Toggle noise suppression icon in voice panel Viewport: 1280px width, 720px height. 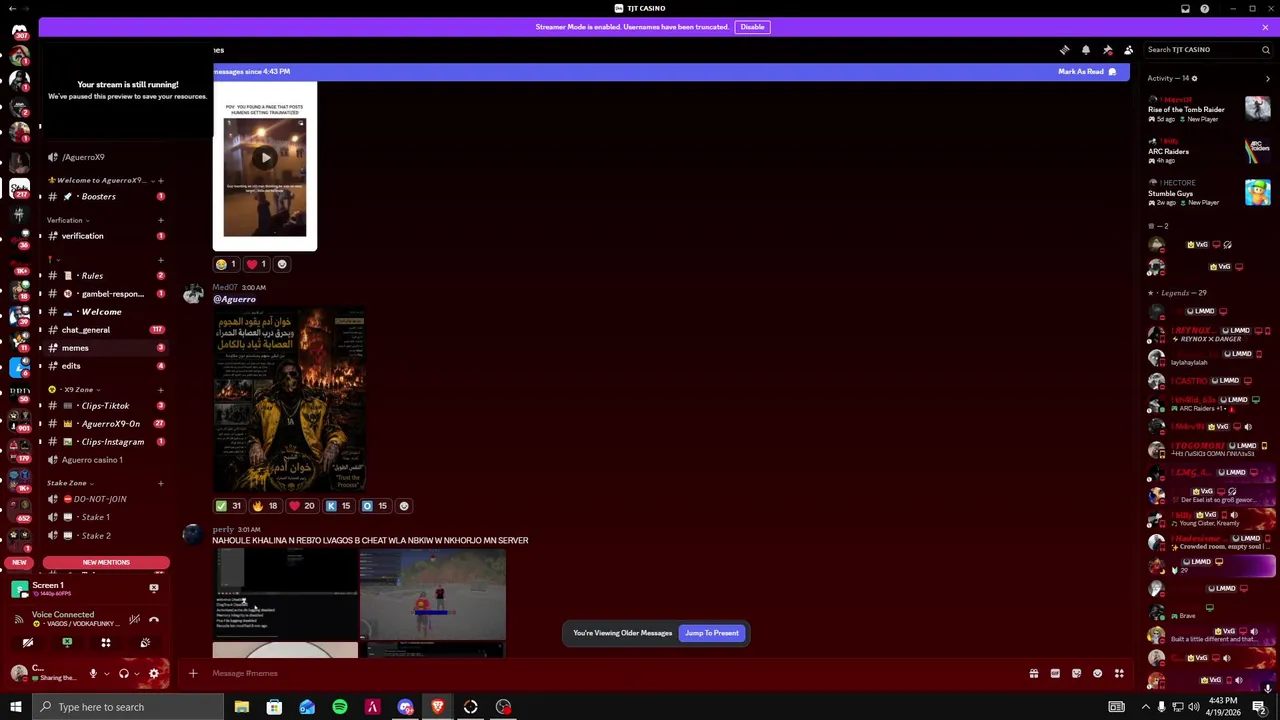click(135, 620)
